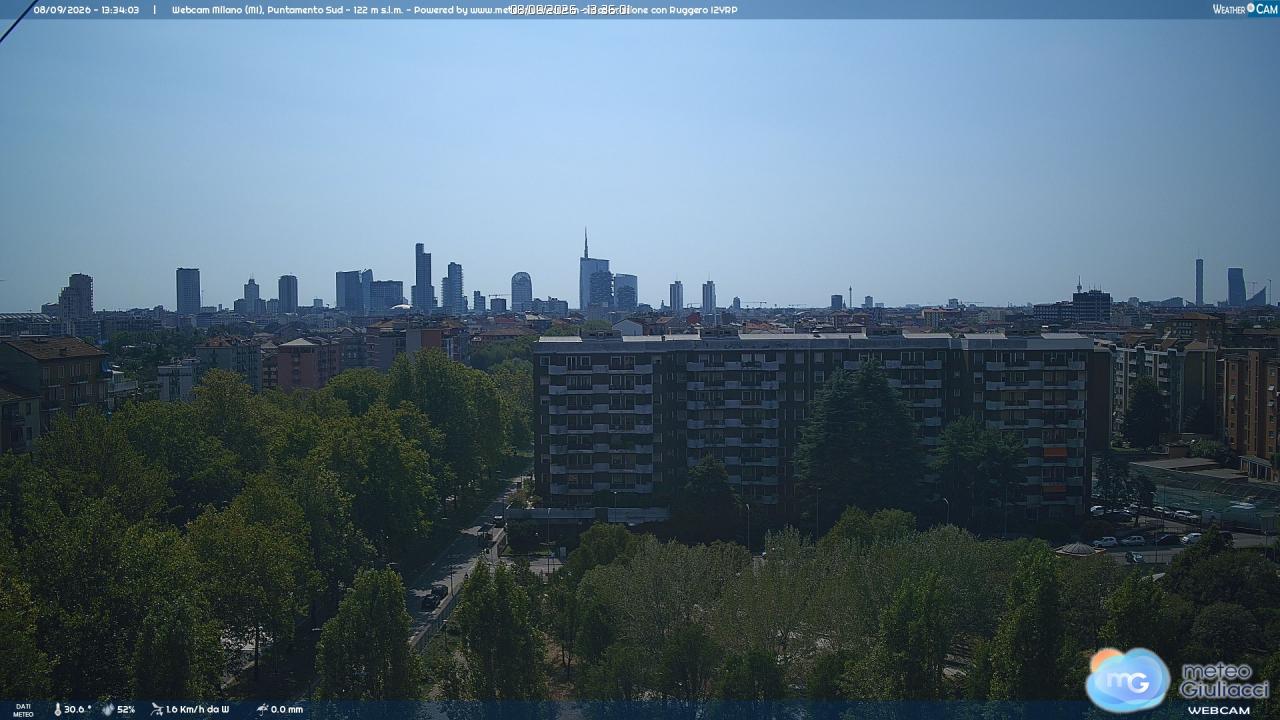Screen dimensions: 1280x720
Task: Click the overlapping centered timestamp in top bar
Action: pyautogui.click(x=569, y=10)
